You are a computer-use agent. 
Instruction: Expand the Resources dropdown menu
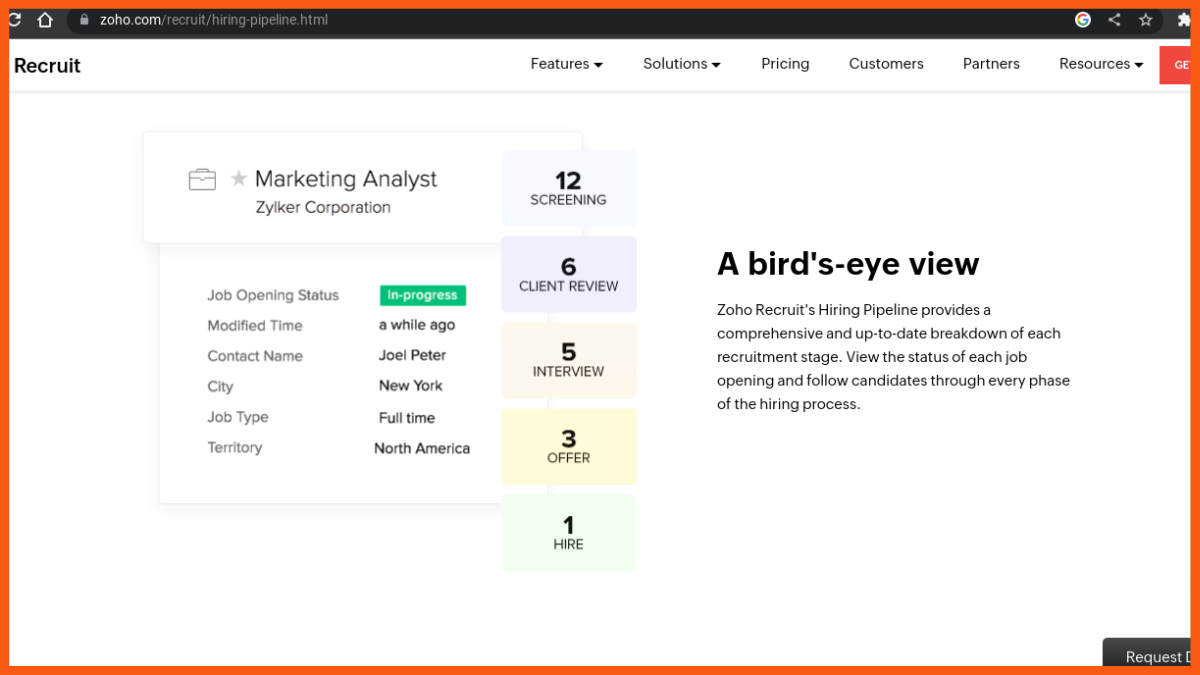(1100, 64)
